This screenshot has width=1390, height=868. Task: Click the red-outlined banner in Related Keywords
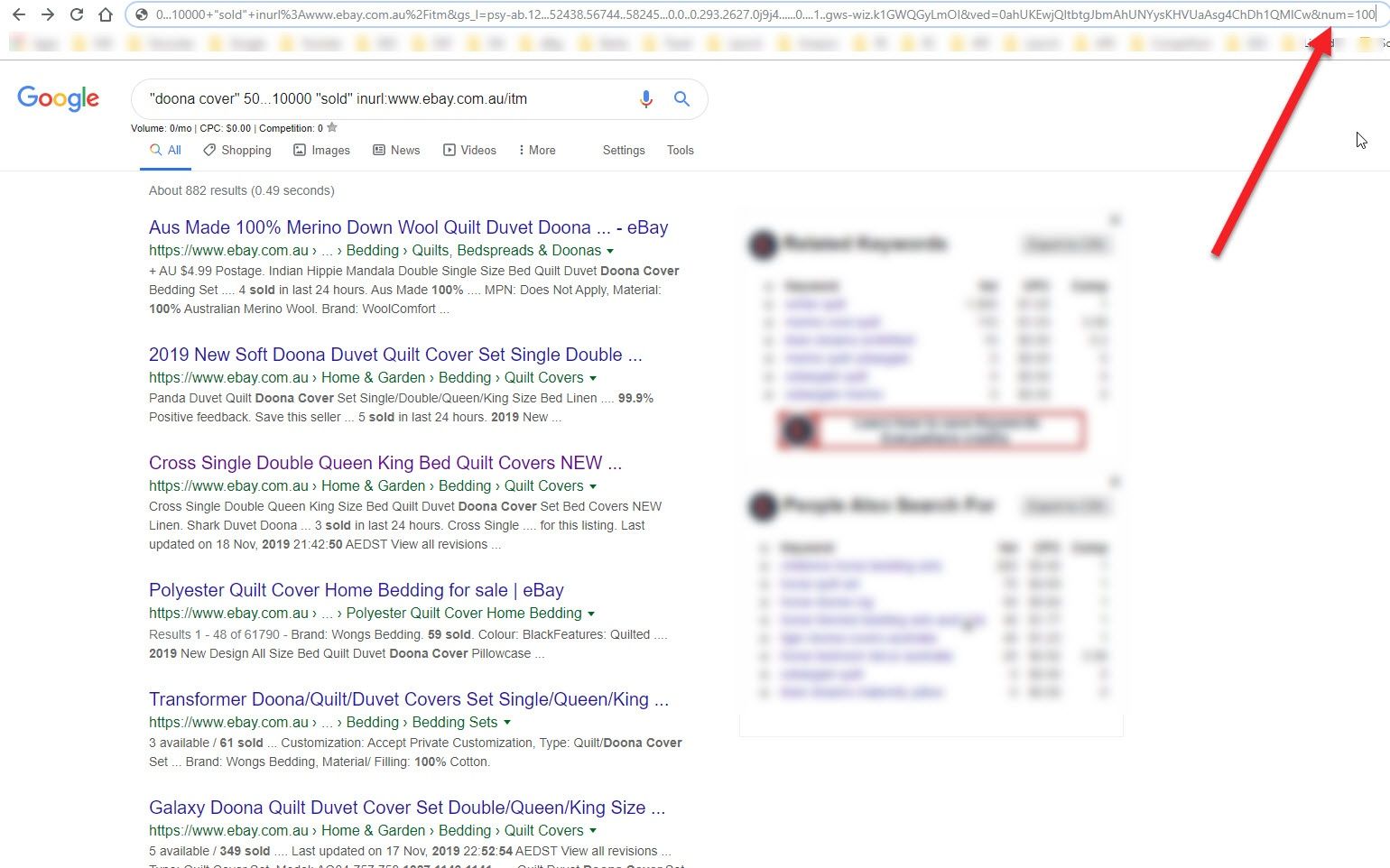click(x=931, y=430)
